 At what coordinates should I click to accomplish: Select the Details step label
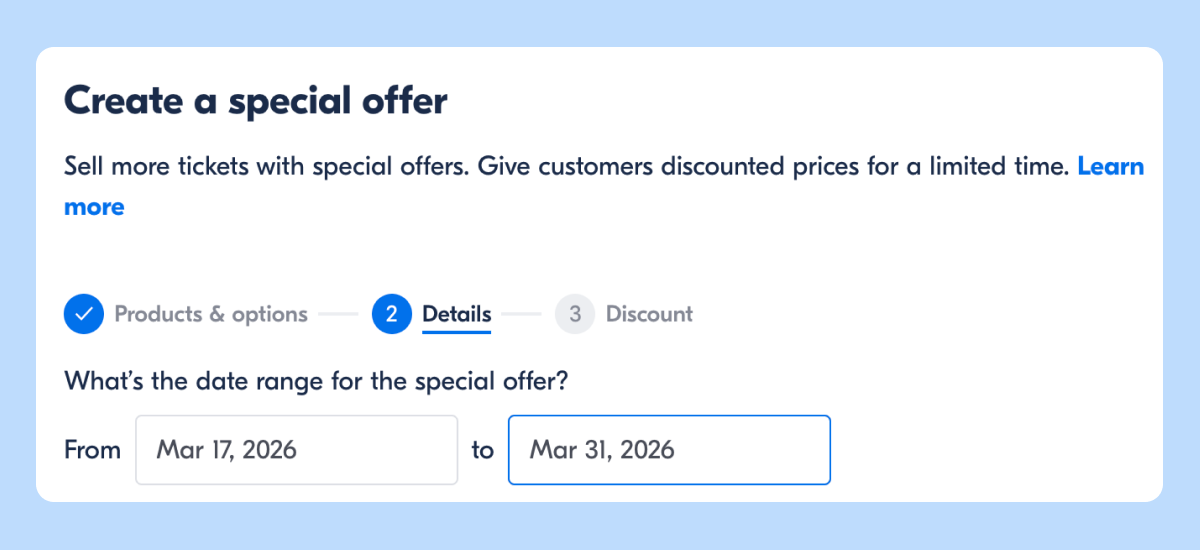tap(456, 314)
